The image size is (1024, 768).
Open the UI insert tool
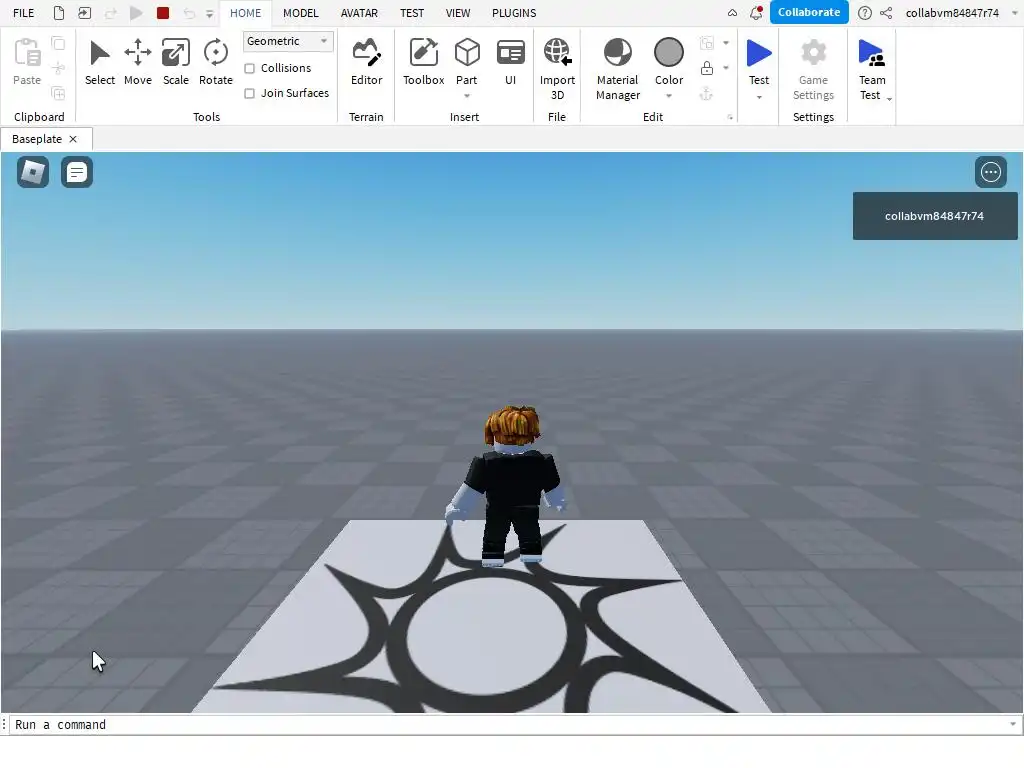click(510, 62)
